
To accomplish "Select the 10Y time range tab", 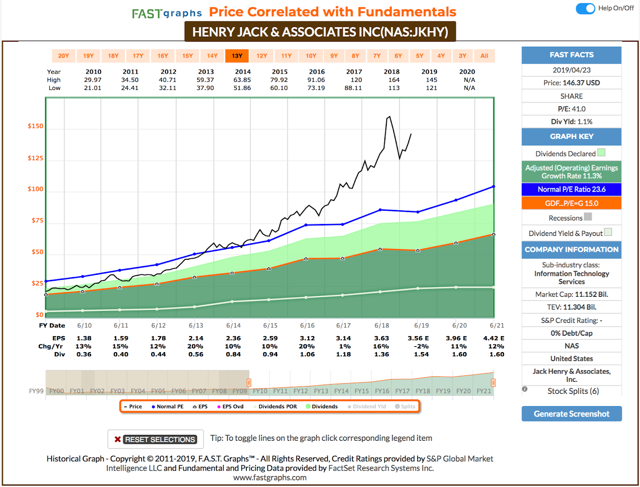I will coord(311,56).
